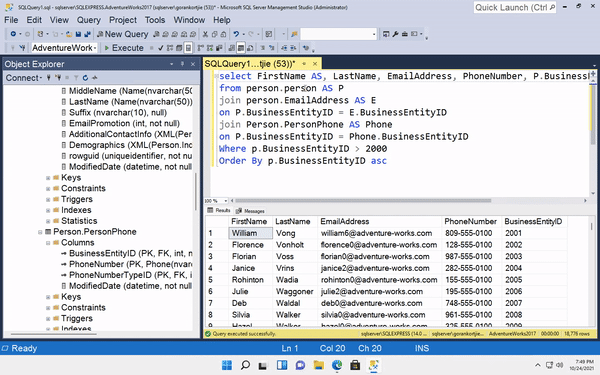Collapse the Person.PersonPhone table node
Viewport: 600px width, 375px height.
40,232
